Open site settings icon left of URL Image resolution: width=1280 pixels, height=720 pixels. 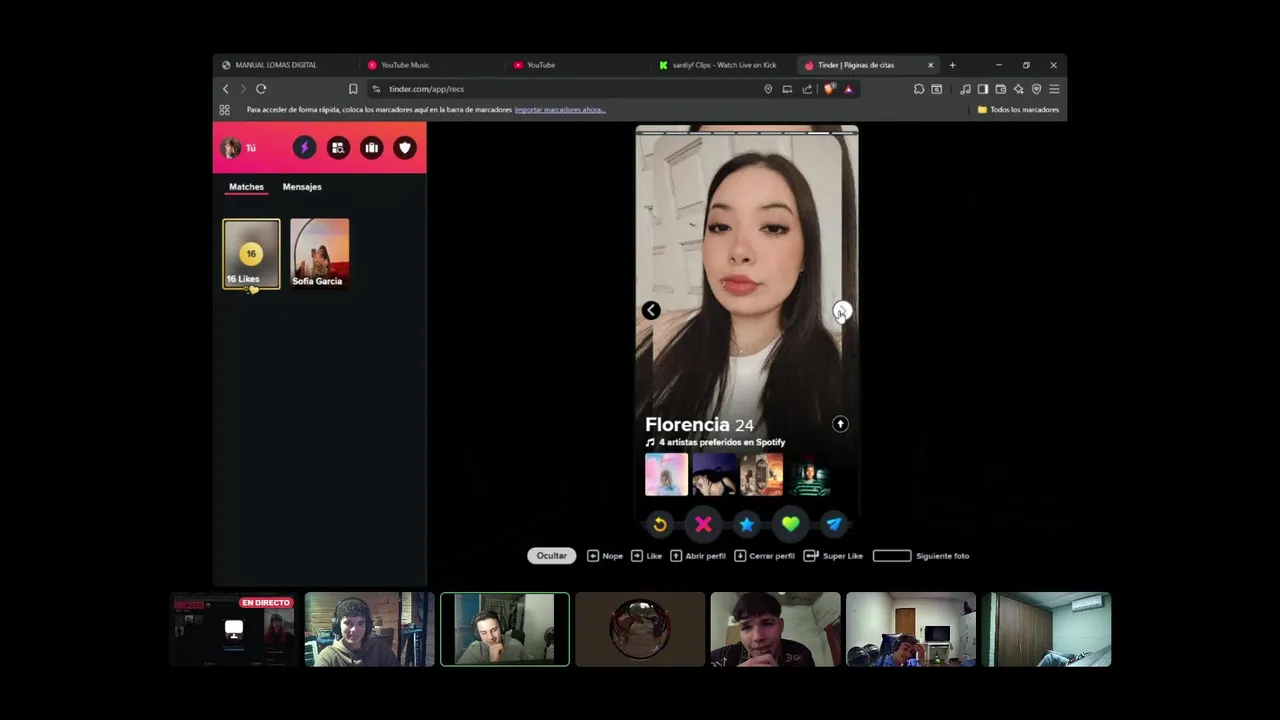click(376, 89)
